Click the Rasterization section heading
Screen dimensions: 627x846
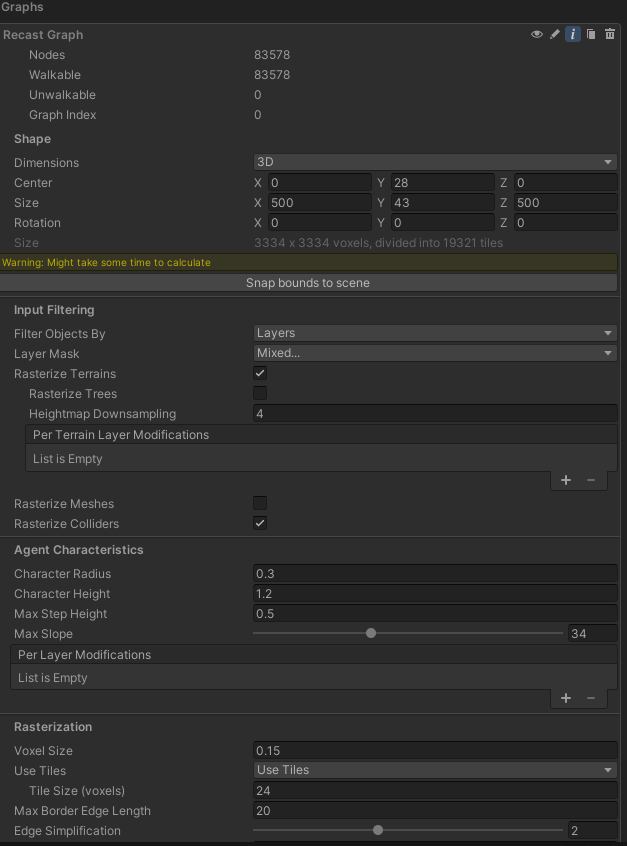click(53, 727)
